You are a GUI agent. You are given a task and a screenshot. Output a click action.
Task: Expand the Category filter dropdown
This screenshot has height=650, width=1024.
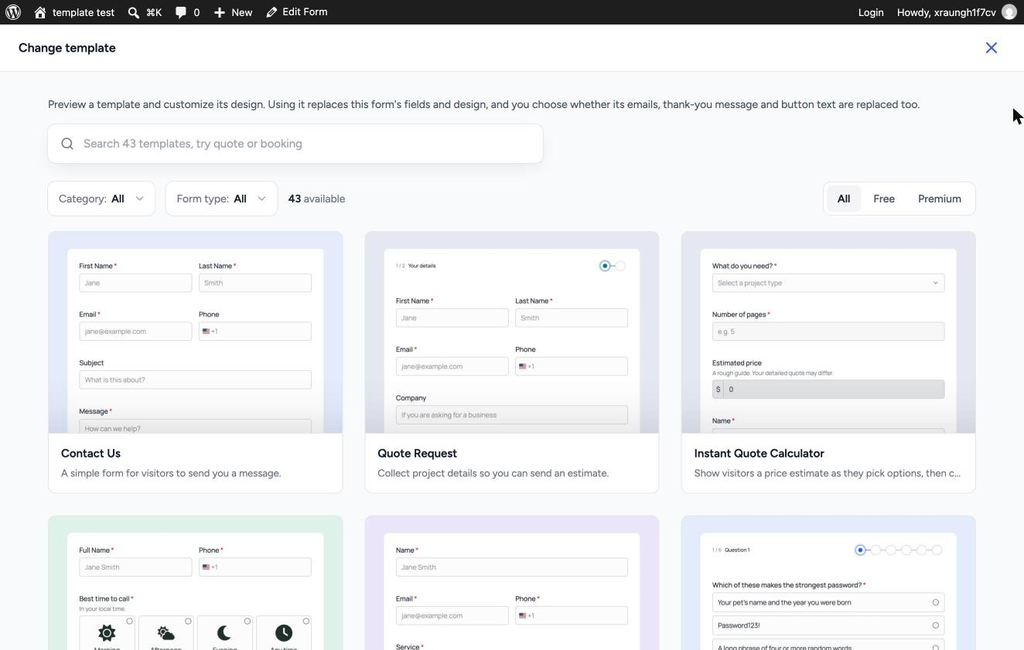(101, 199)
